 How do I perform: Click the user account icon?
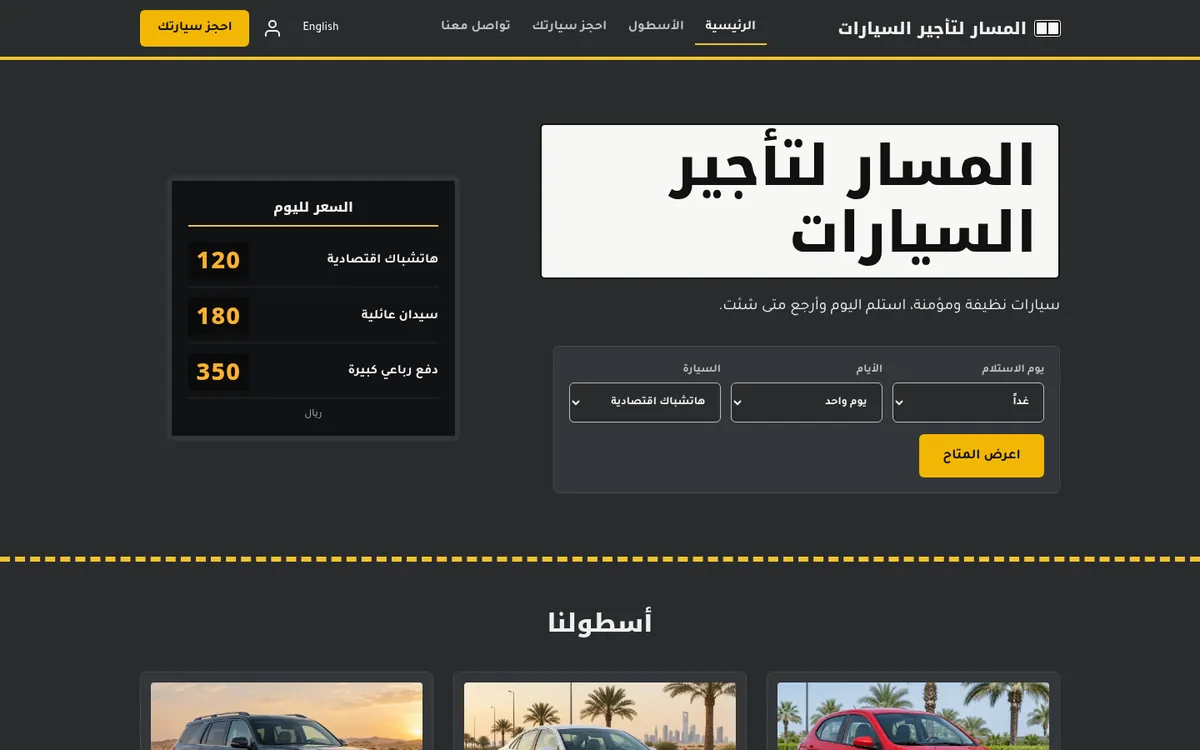click(272, 28)
